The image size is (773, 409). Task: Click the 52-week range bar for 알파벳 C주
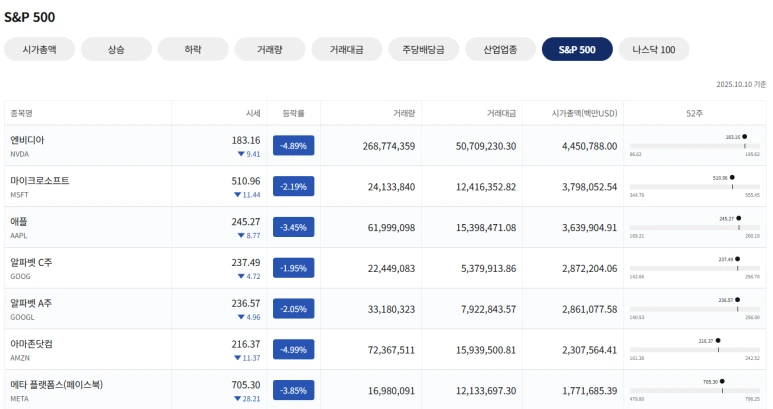pyautogui.click(x=695, y=269)
